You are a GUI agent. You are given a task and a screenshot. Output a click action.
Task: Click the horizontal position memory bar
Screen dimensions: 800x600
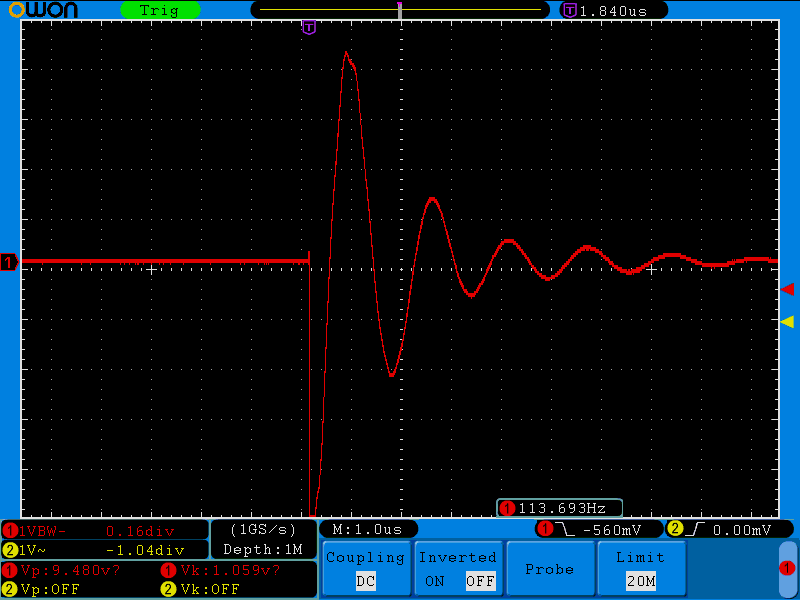point(400,10)
